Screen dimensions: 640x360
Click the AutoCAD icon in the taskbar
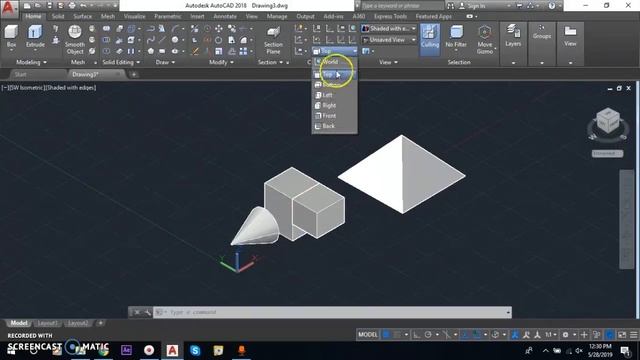[x=172, y=350]
